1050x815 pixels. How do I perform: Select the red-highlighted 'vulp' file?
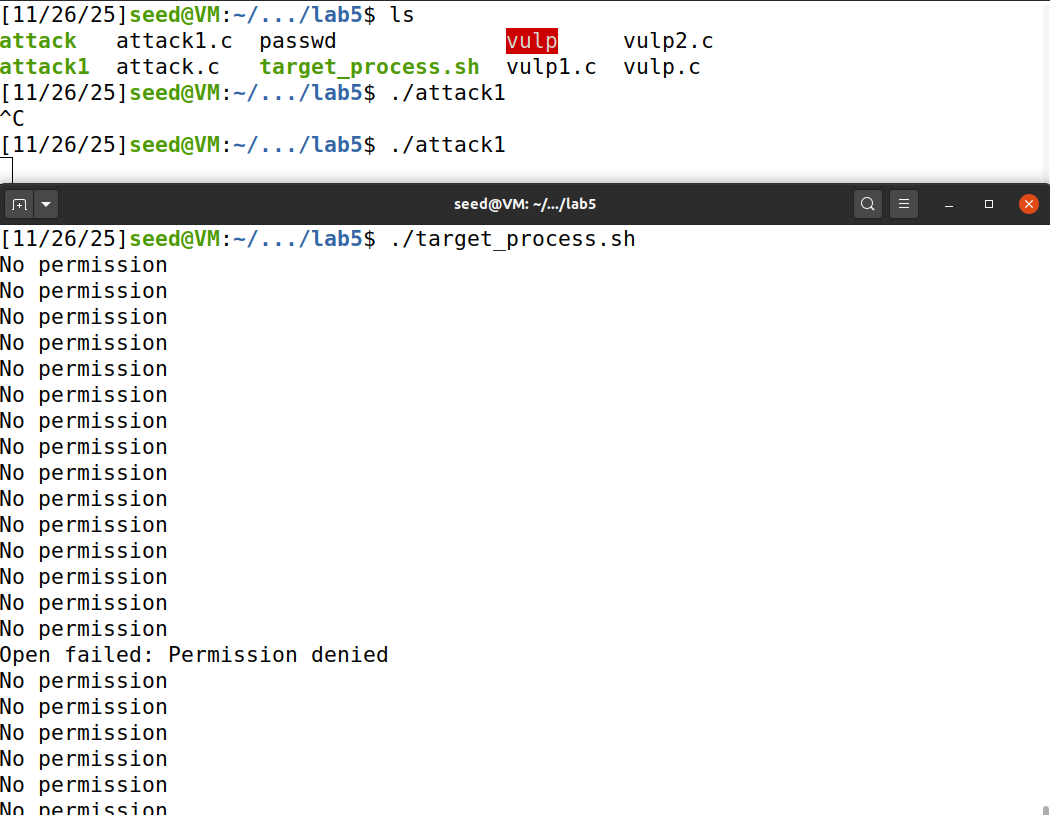click(x=532, y=41)
